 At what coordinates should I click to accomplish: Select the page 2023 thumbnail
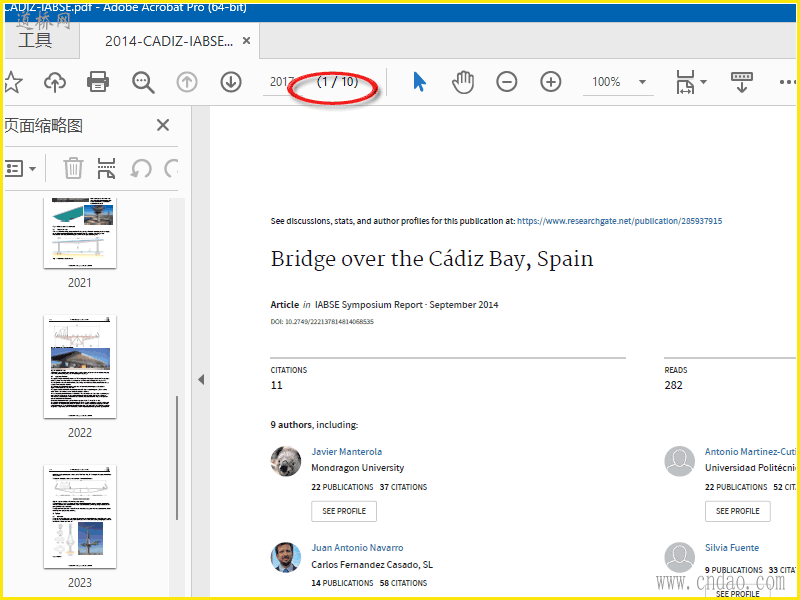tap(80, 516)
